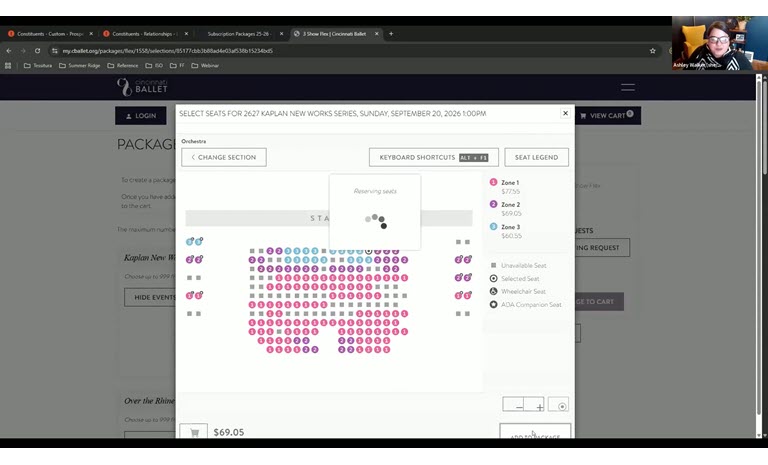Screen dimensions: 768x465
Task: Click the pink Zone 1 legend marker
Action: (x=493, y=182)
